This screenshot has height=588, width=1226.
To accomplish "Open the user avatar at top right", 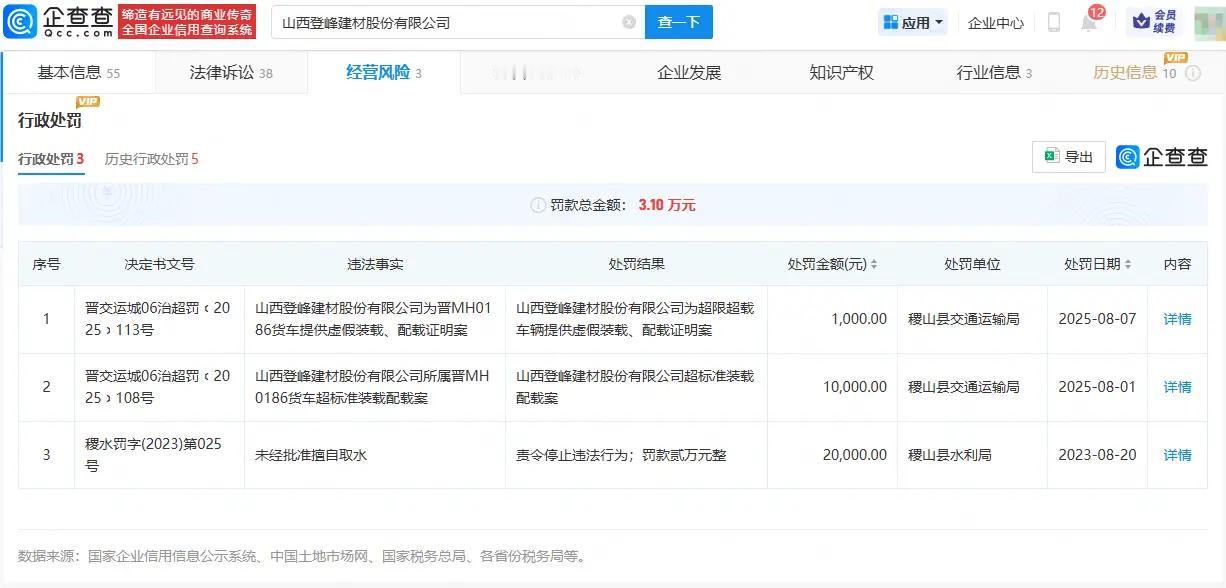I will pos(1208,22).
